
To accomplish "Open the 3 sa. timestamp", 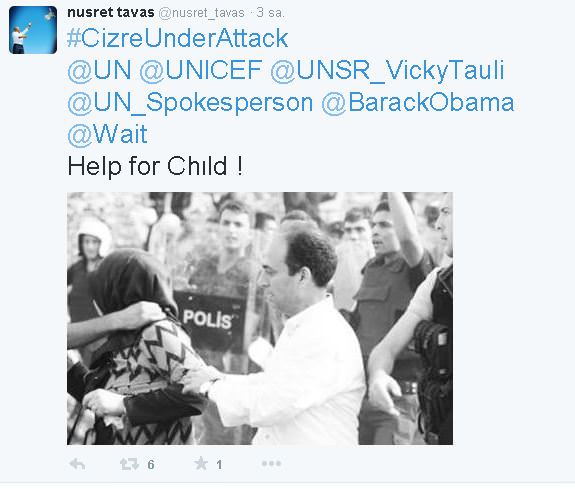I will coord(271,13).
